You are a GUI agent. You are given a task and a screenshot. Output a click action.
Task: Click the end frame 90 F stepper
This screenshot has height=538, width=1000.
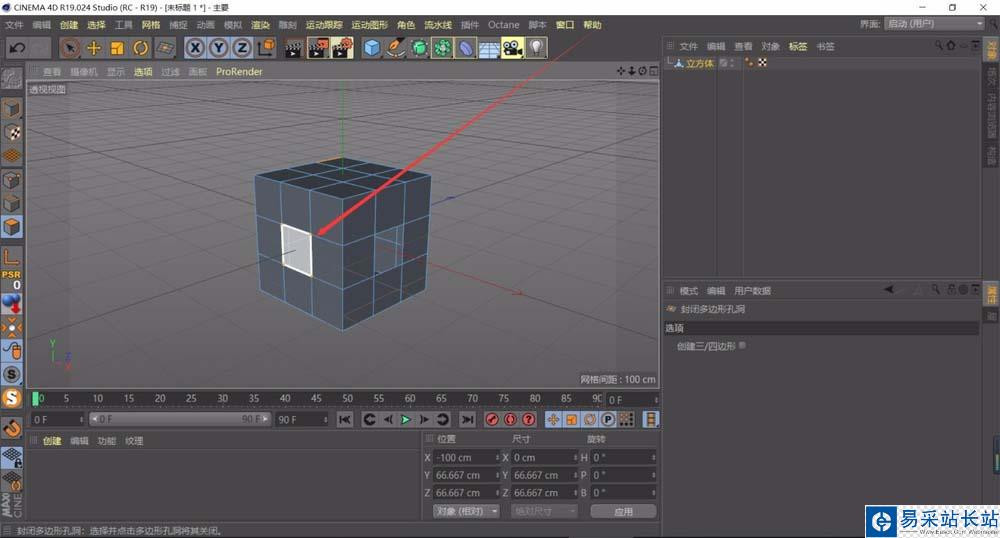[x=326, y=419]
